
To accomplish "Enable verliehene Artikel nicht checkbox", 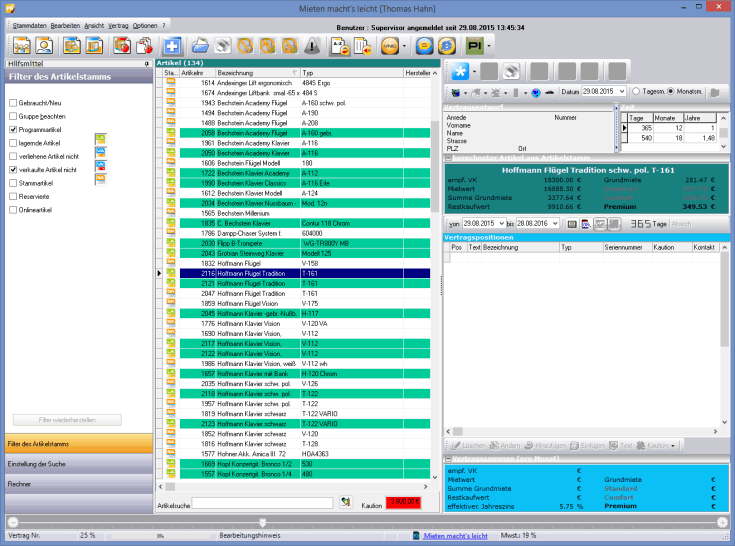I will (13, 156).
